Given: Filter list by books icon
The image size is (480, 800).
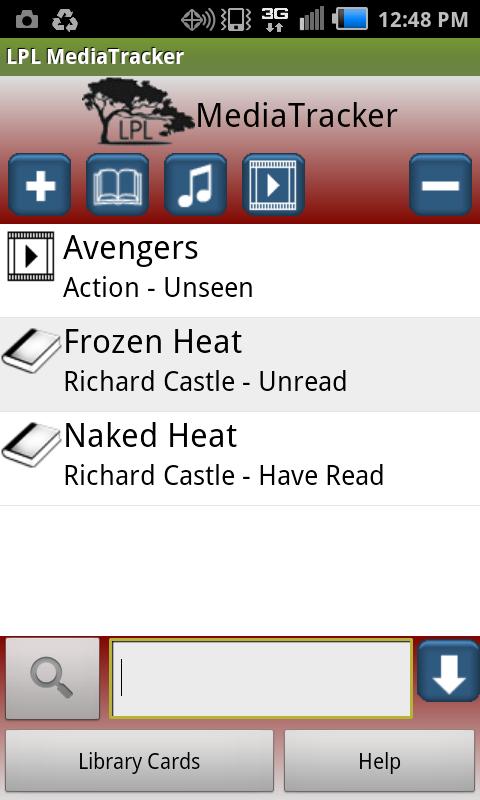Looking at the screenshot, I should (x=118, y=185).
